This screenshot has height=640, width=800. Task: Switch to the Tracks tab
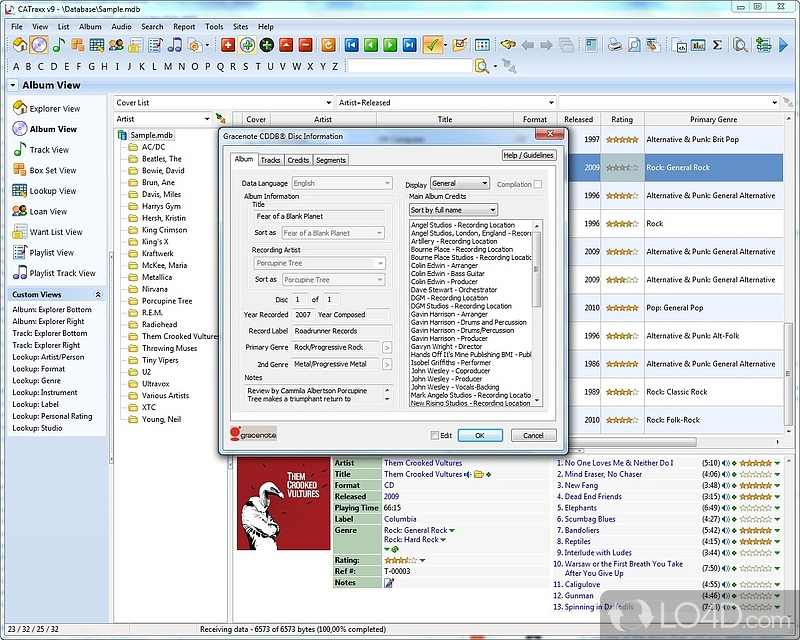[270, 160]
